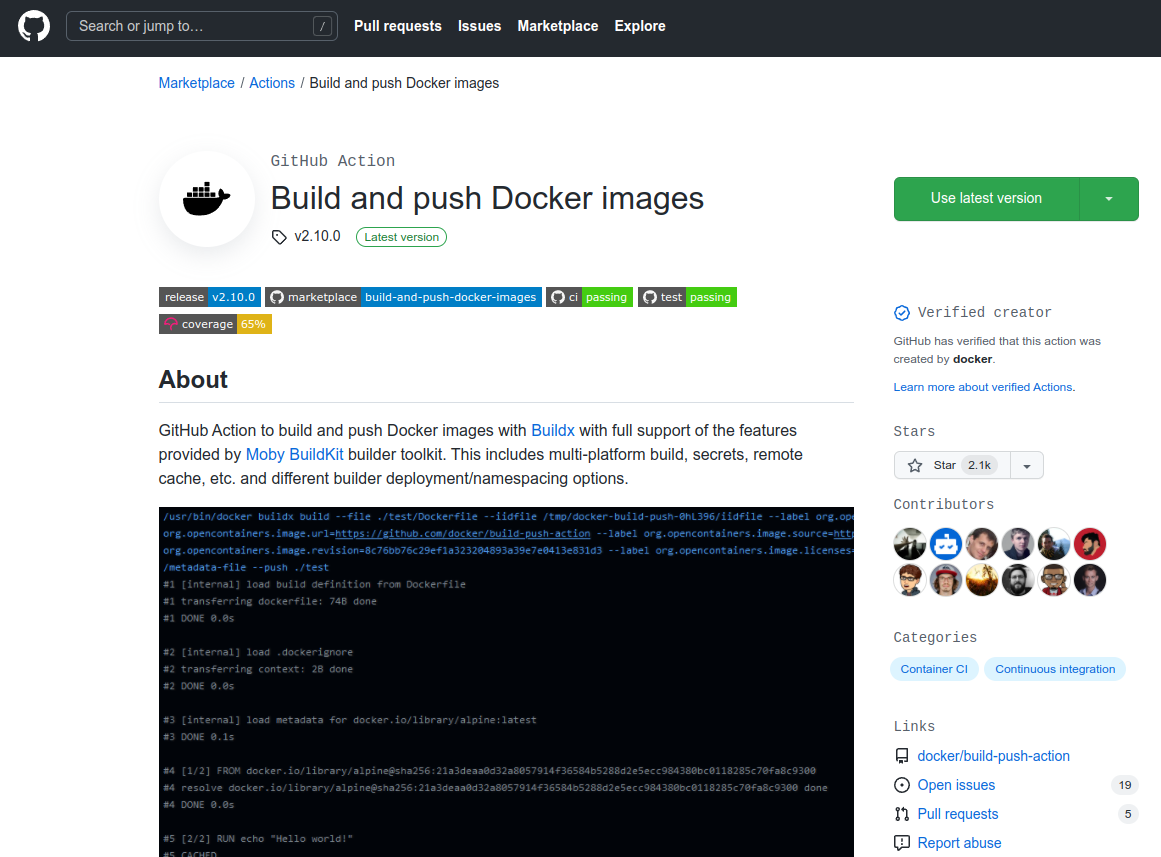Click the verified creator checkmark icon
The height and width of the screenshot is (857, 1161).
click(902, 313)
